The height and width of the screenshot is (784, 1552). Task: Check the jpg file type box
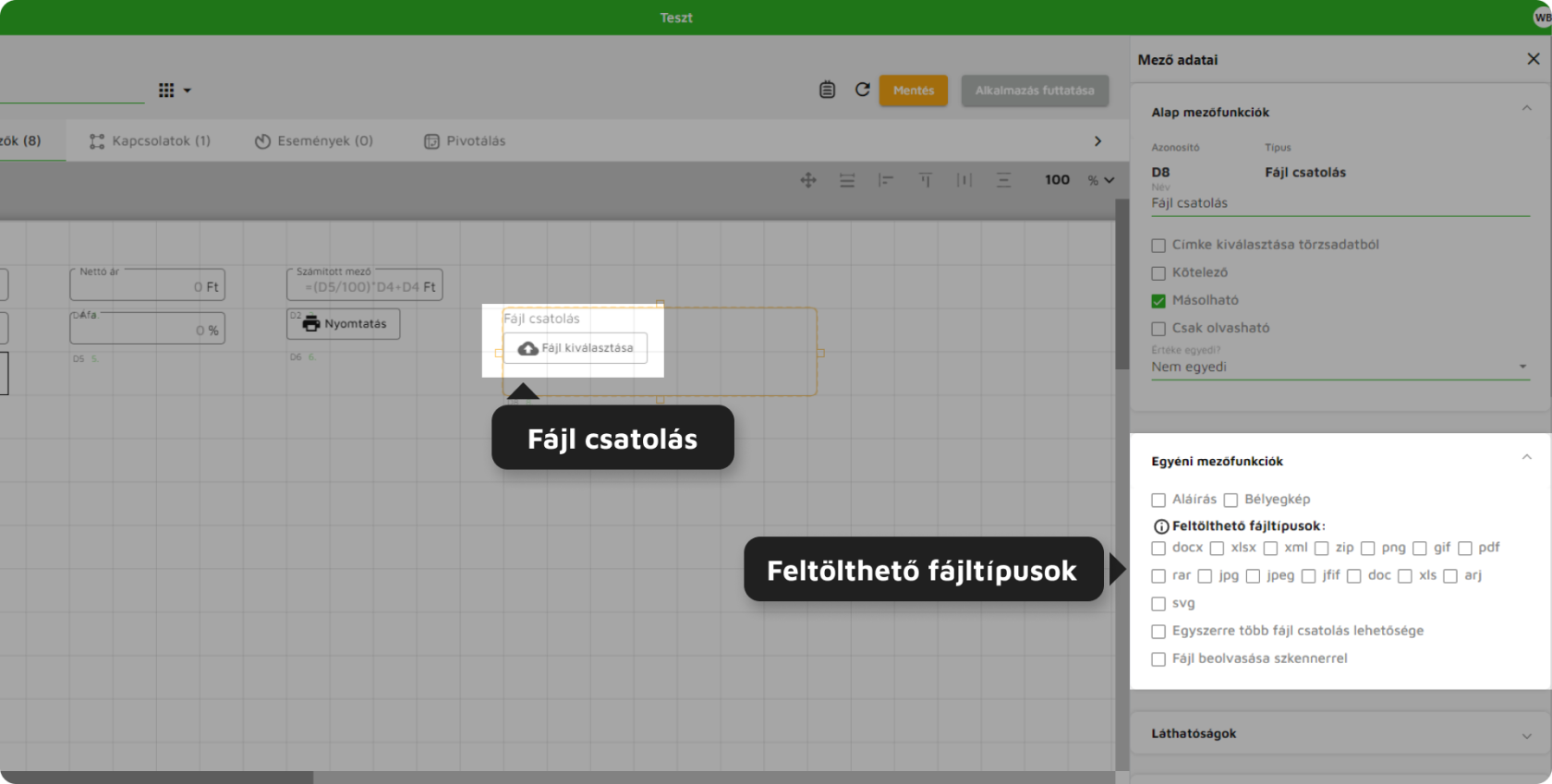pyautogui.click(x=1205, y=576)
